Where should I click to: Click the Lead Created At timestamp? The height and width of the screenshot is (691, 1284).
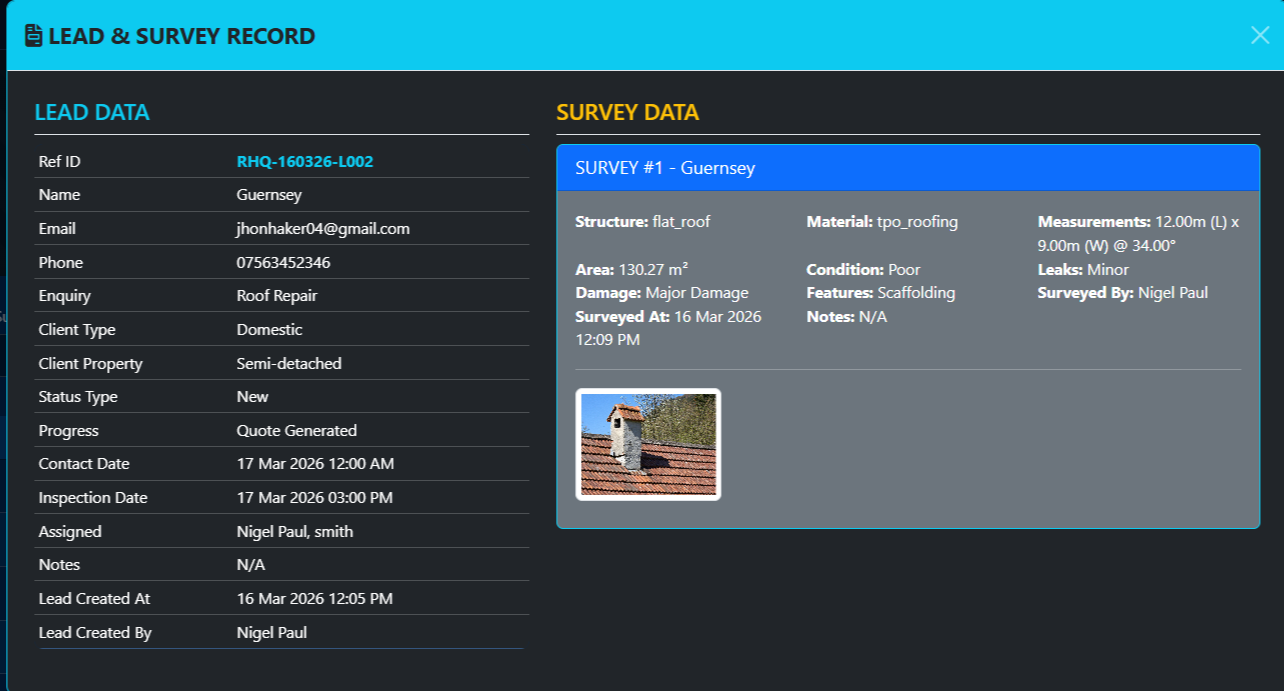(314, 599)
